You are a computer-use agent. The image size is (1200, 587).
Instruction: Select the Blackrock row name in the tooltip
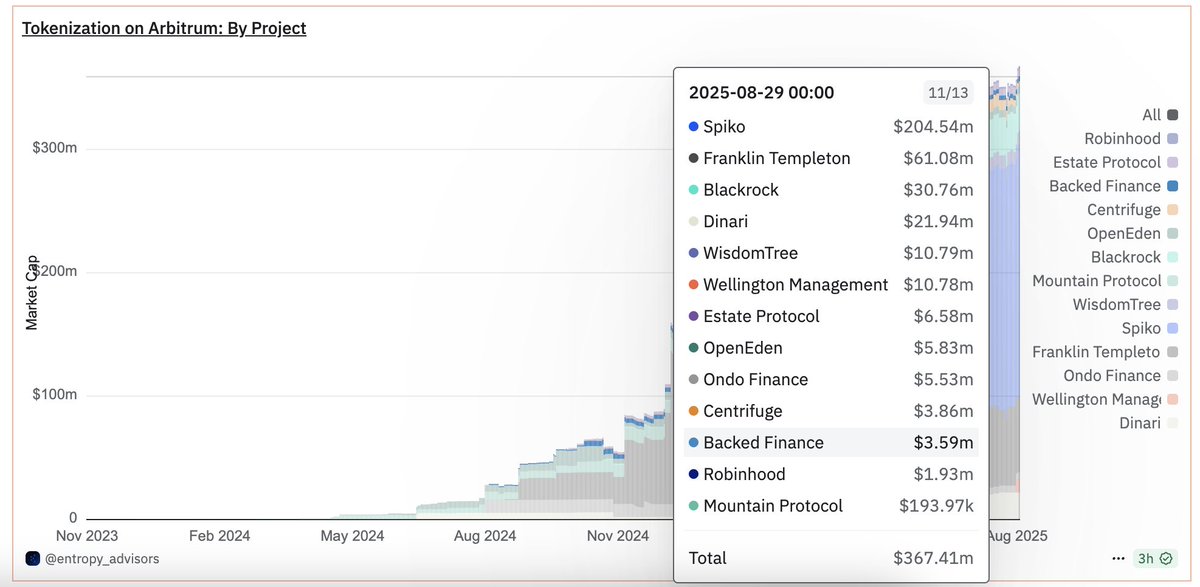coord(741,190)
